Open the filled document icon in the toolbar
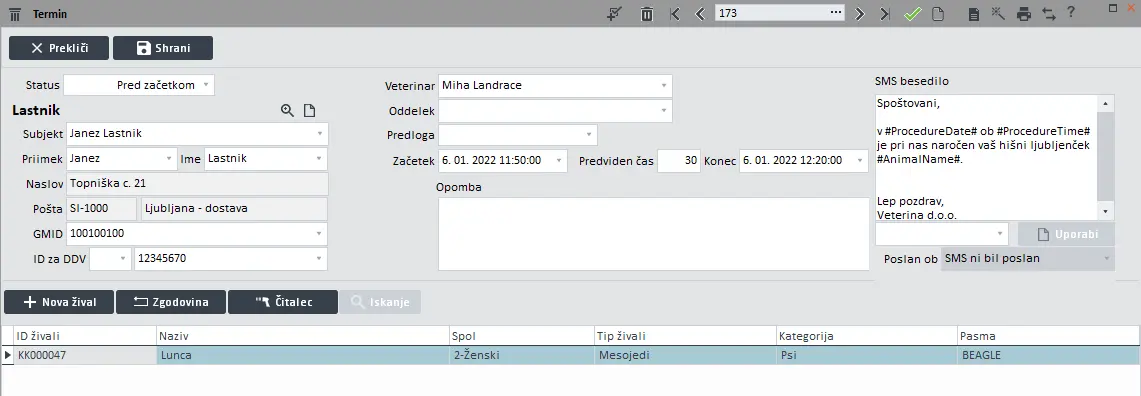 [974, 14]
